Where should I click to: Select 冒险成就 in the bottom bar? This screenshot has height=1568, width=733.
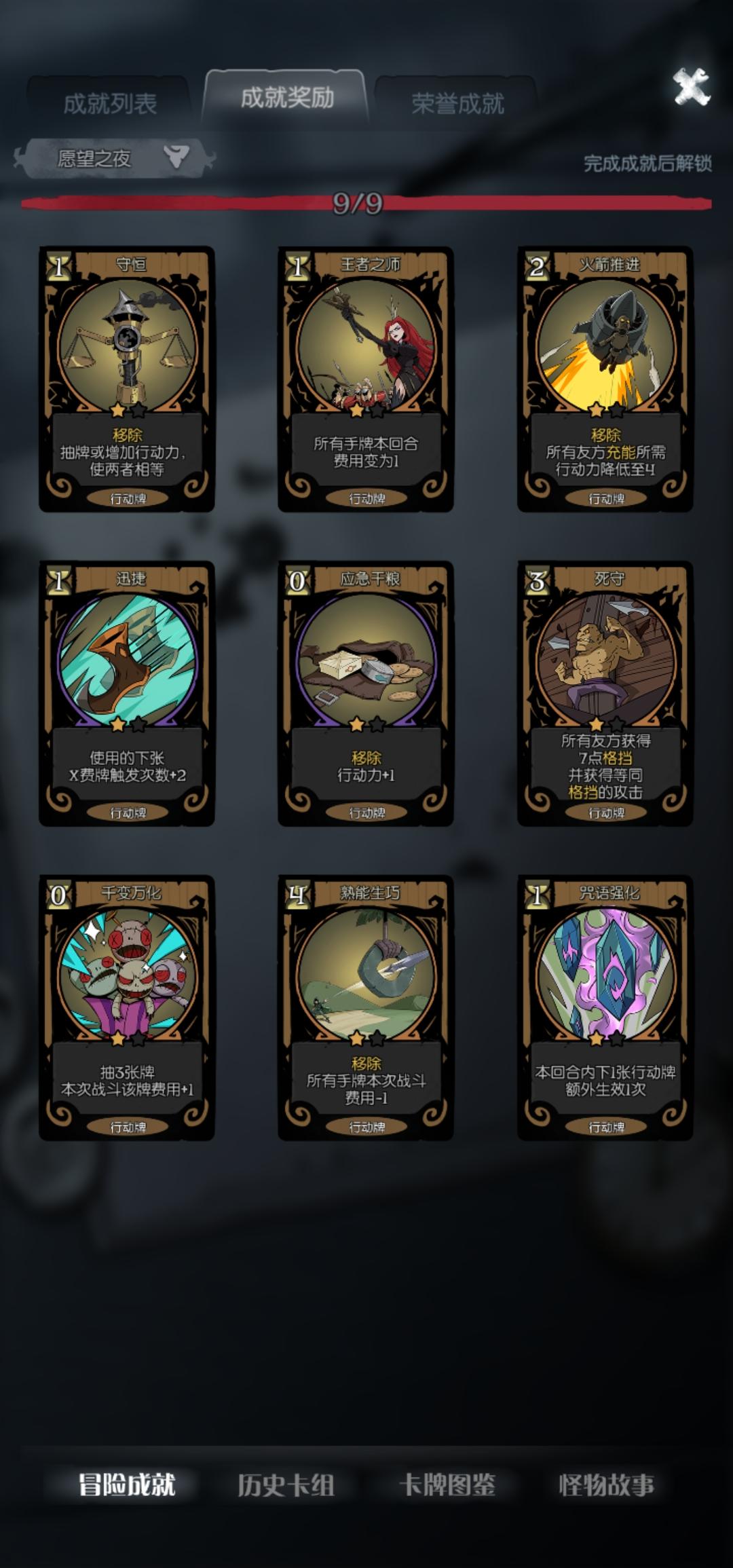[x=127, y=1485]
